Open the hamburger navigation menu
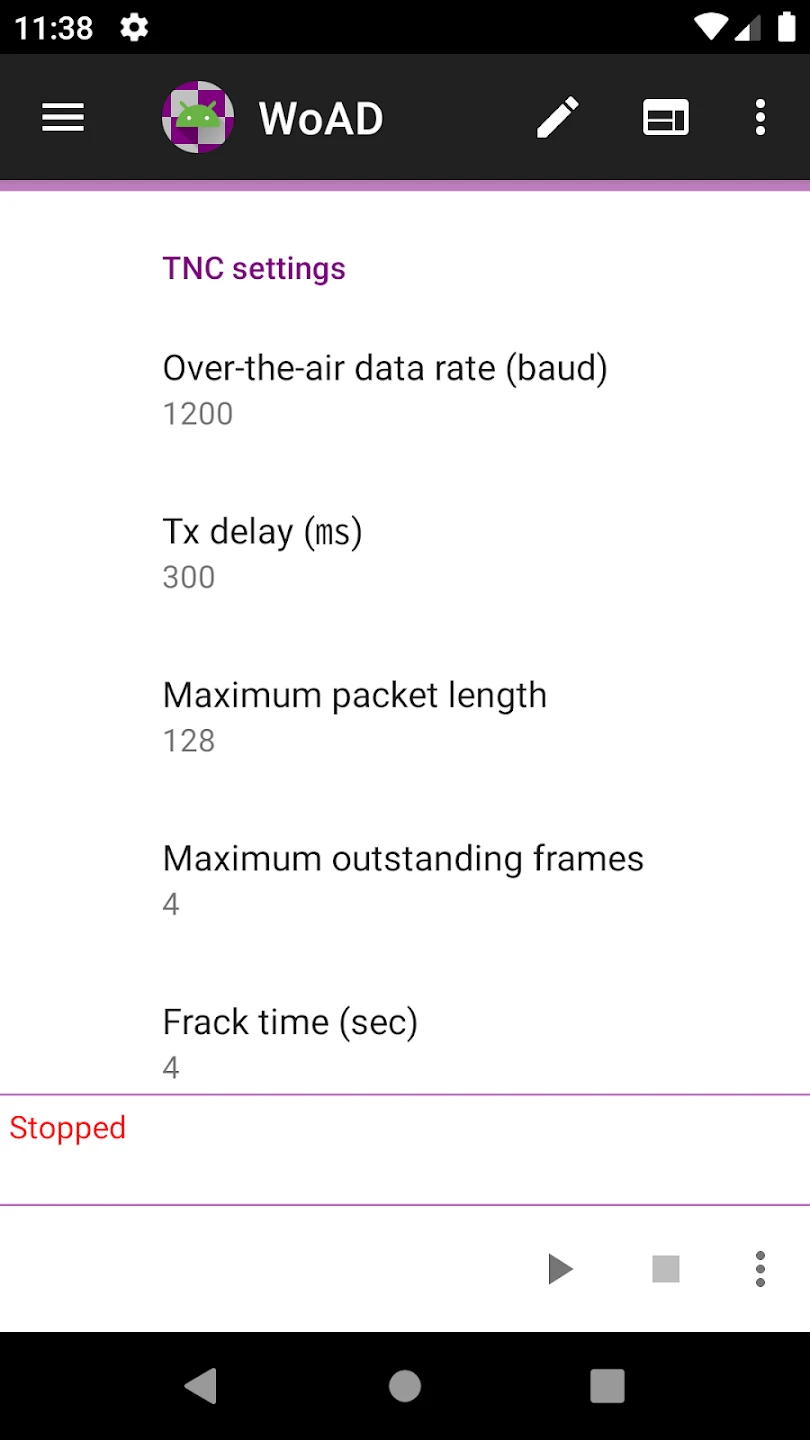This screenshot has height=1440, width=810. [62, 118]
